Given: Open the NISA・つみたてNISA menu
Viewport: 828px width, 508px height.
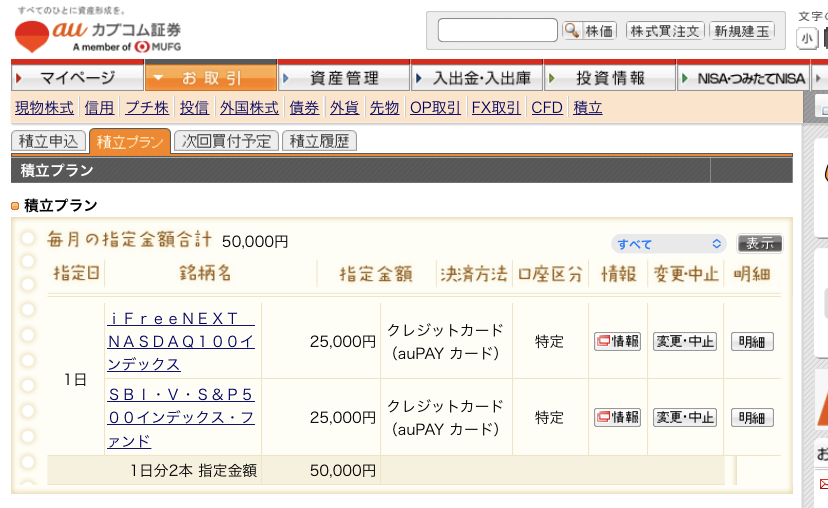Looking at the screenshot, I should [744, 78].
